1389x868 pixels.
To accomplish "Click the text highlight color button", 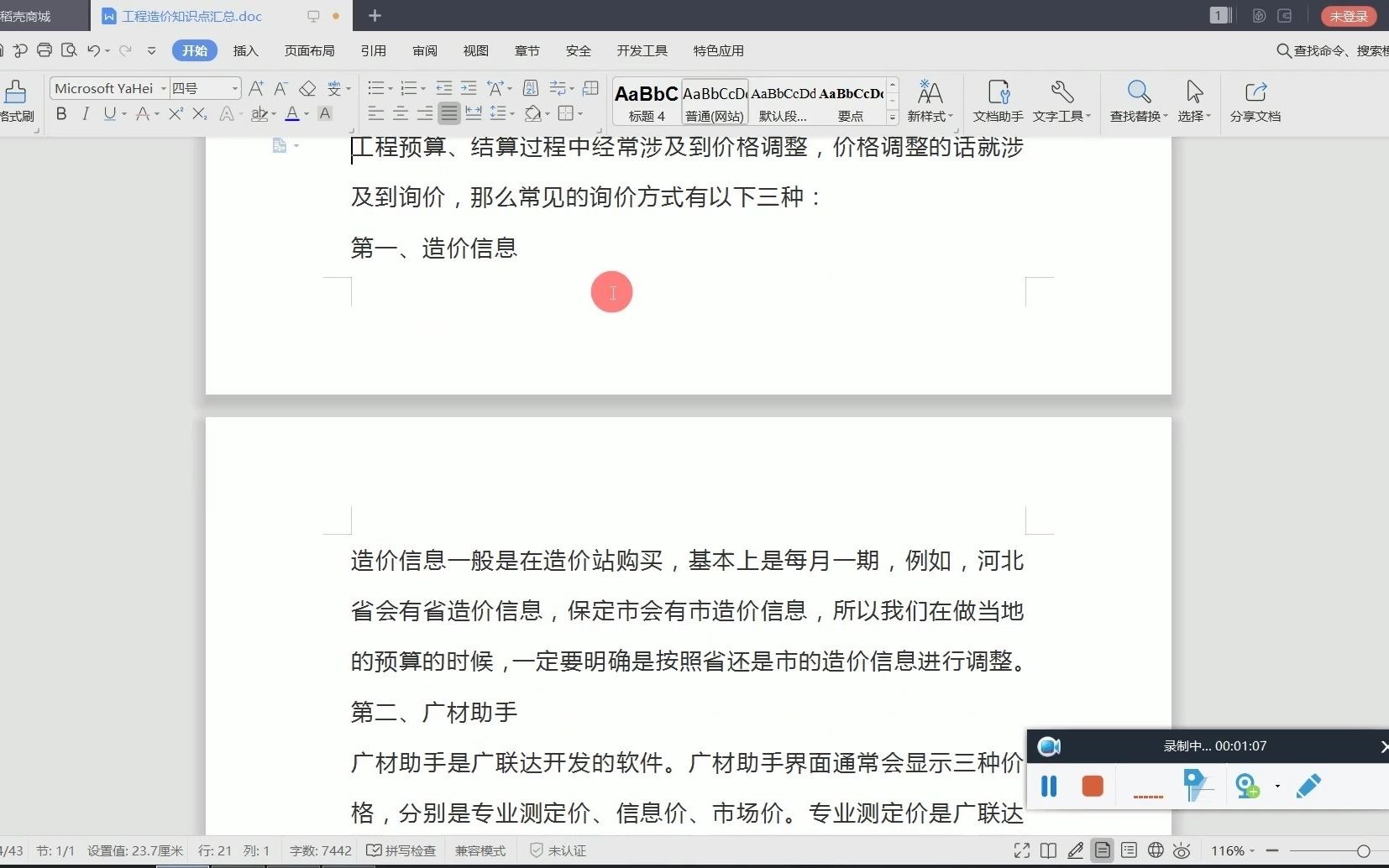I will pos(259,113).
